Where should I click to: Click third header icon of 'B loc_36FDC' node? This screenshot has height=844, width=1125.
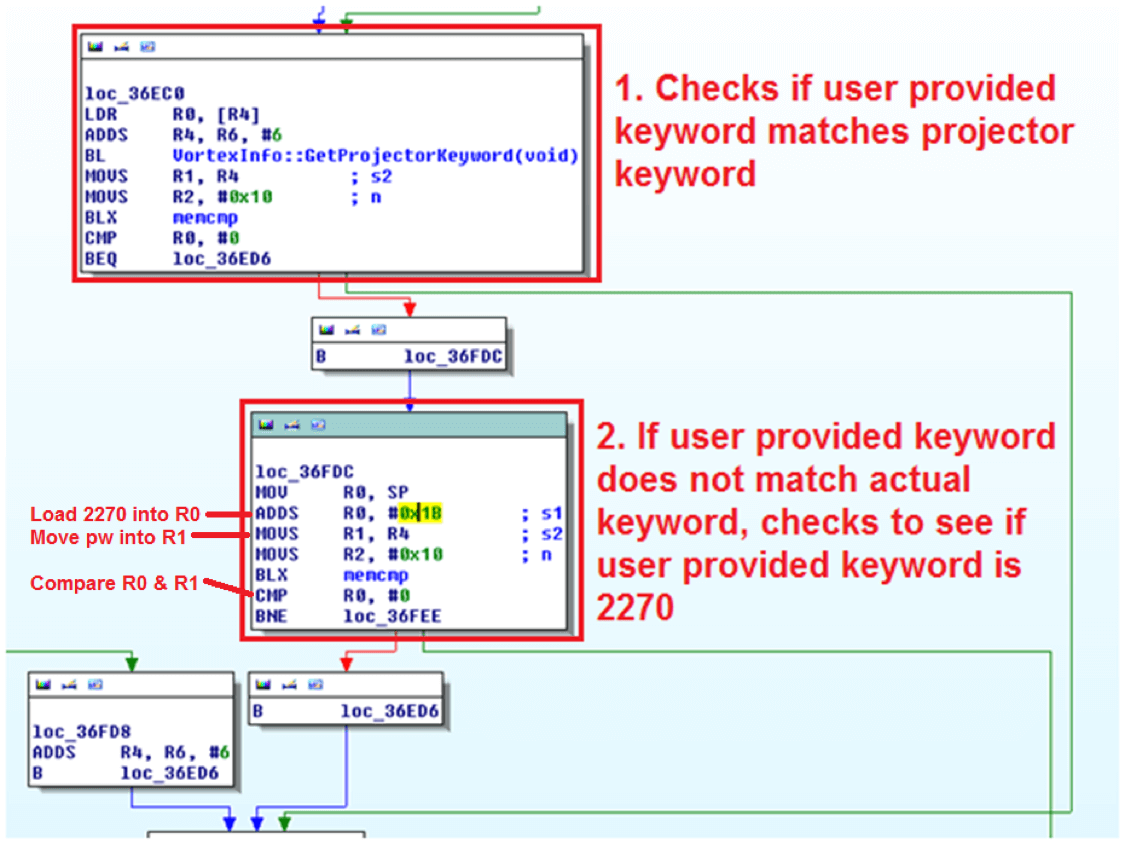pos(378,329)
